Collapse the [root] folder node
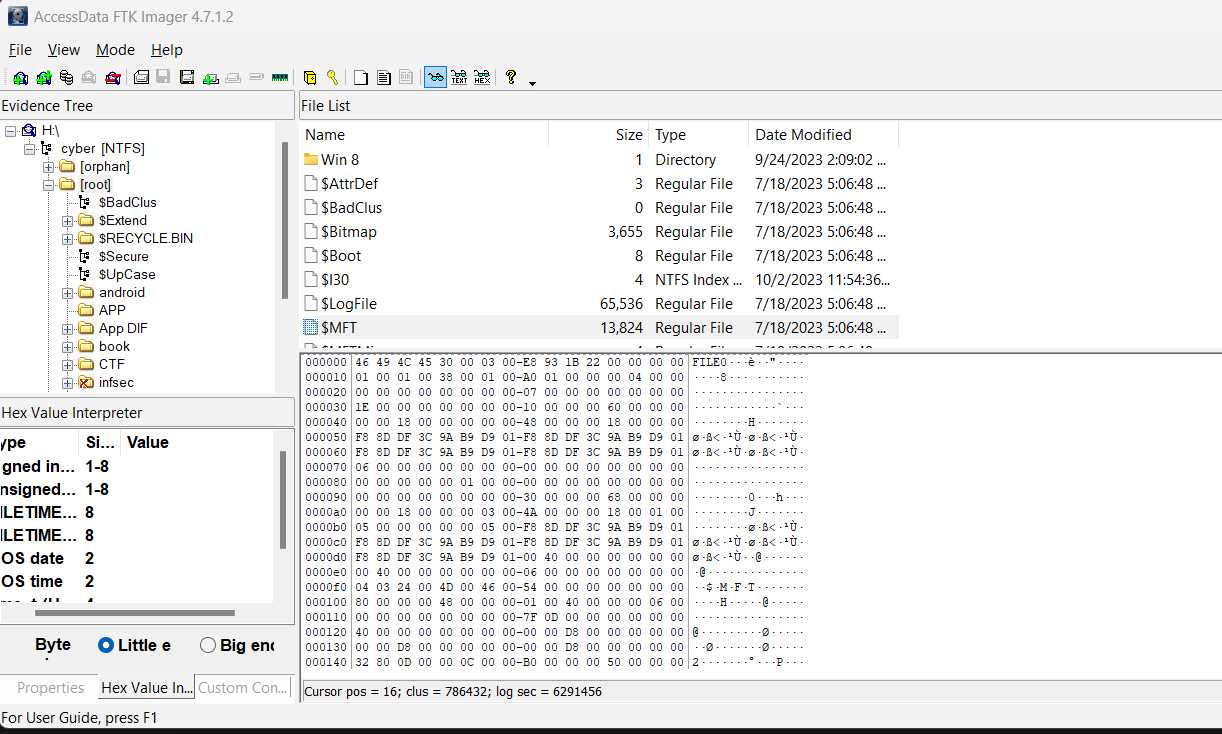 (48, 184)
